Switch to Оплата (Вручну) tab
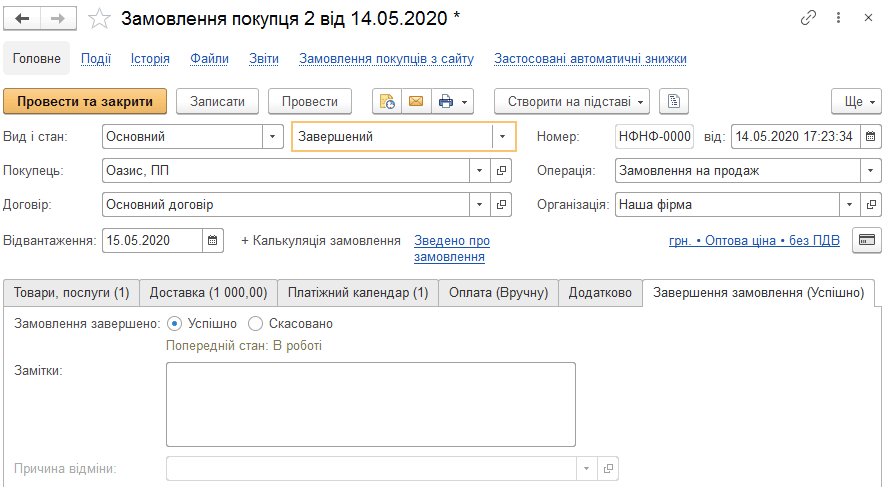Screen dimensions: 885x487 pyautogui.click(x=498, y=293)
